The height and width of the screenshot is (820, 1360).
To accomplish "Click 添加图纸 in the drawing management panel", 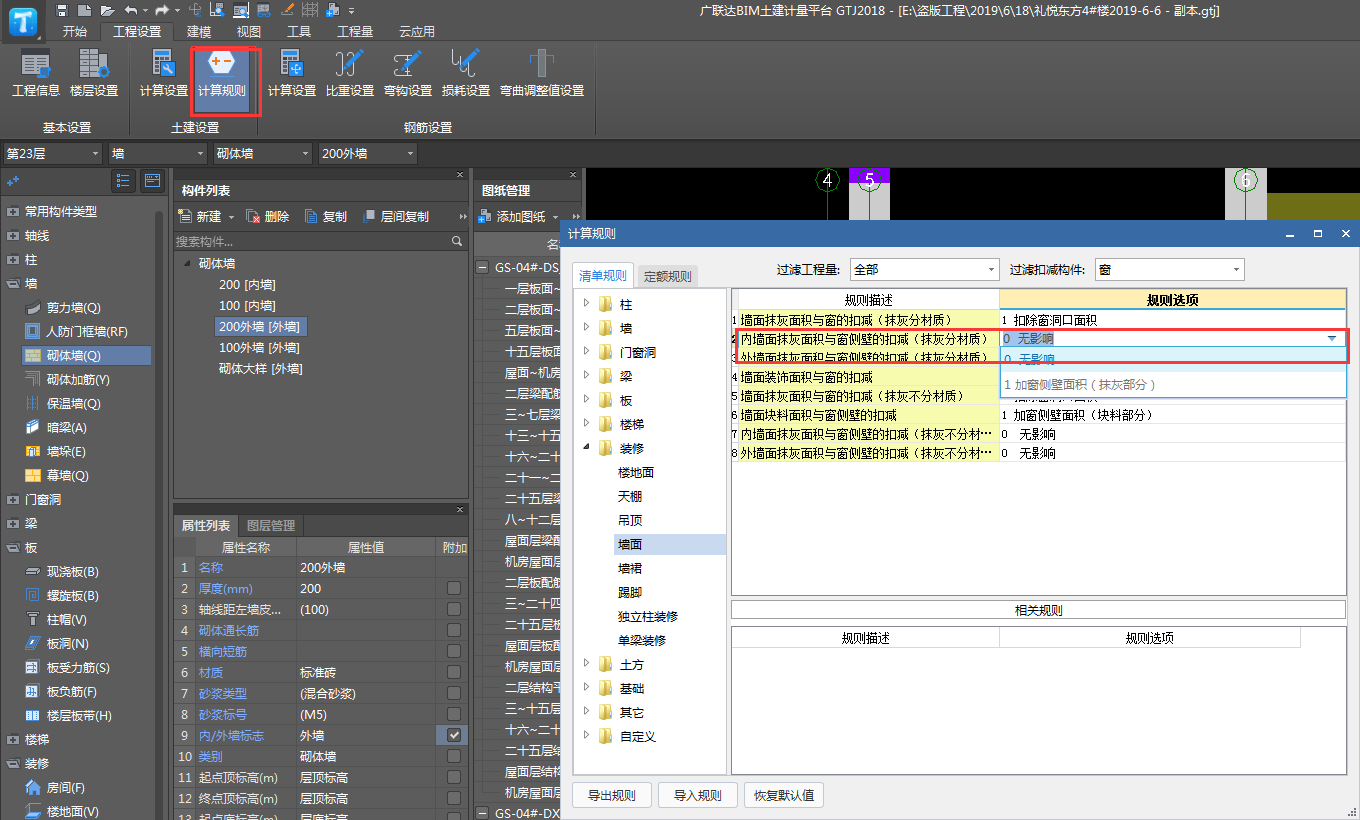I will tap(513, 217).
